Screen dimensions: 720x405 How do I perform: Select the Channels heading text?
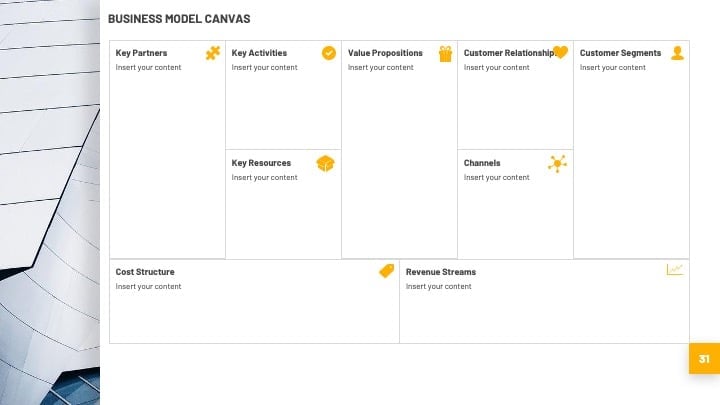click(482, 163)
